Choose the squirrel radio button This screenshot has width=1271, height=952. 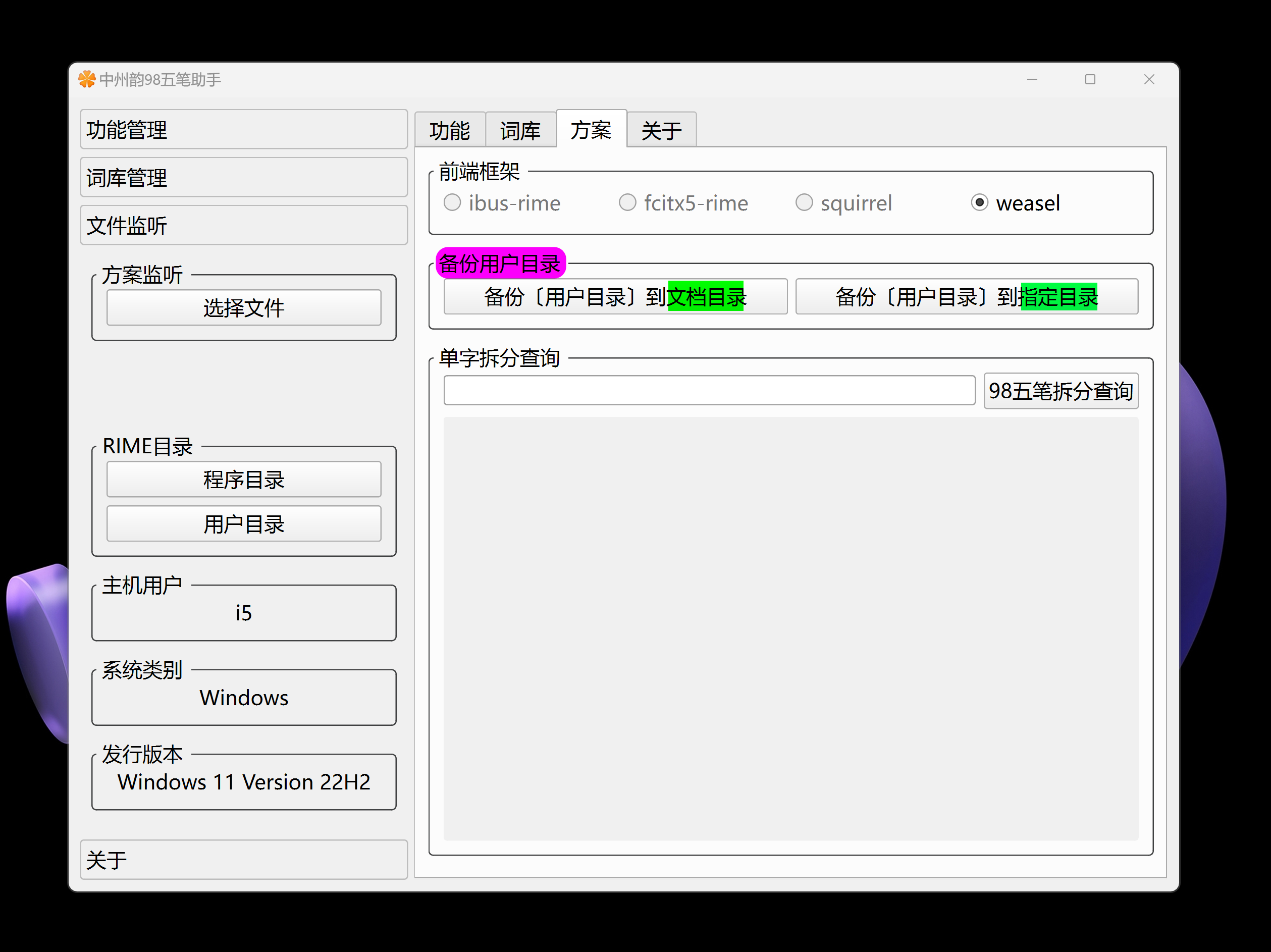804,203
